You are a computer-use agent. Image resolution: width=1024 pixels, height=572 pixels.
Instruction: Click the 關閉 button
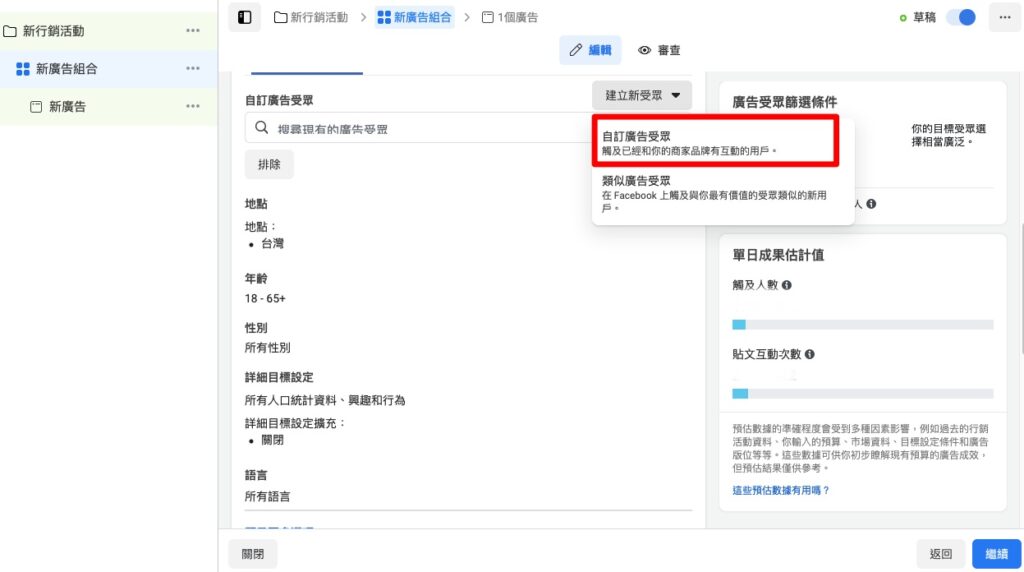point(253,554)
